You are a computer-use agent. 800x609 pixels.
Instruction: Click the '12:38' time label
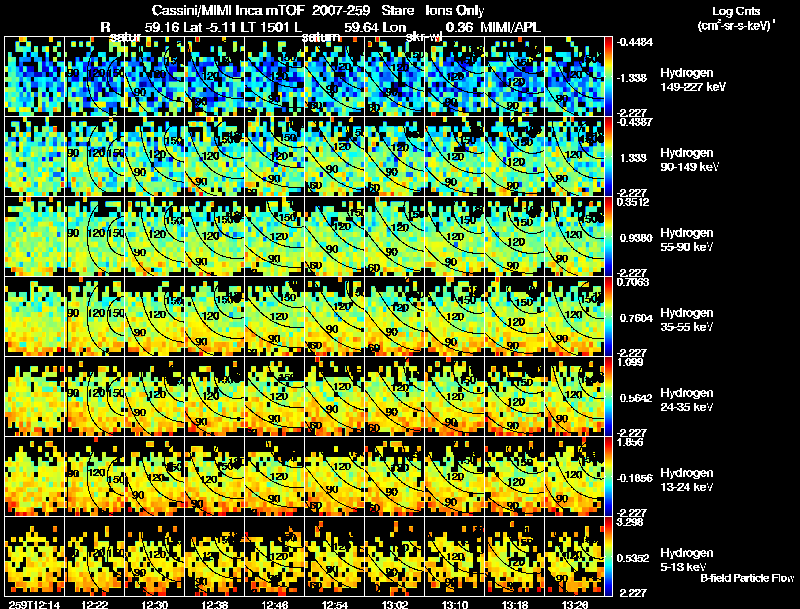215,605
